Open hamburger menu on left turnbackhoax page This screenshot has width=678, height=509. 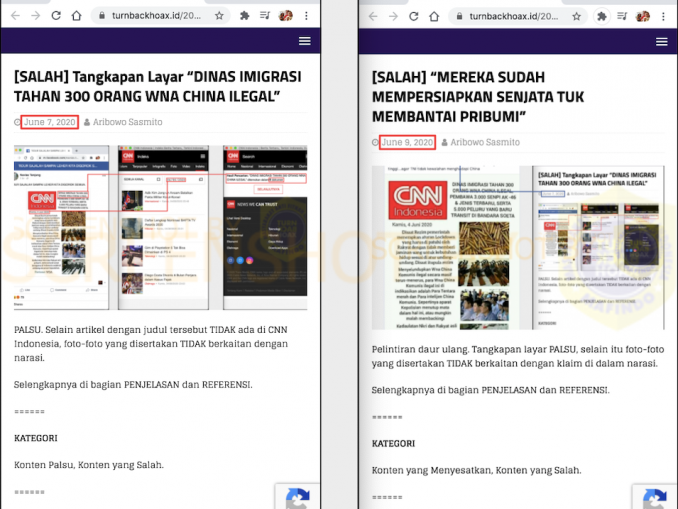point(305,41)
